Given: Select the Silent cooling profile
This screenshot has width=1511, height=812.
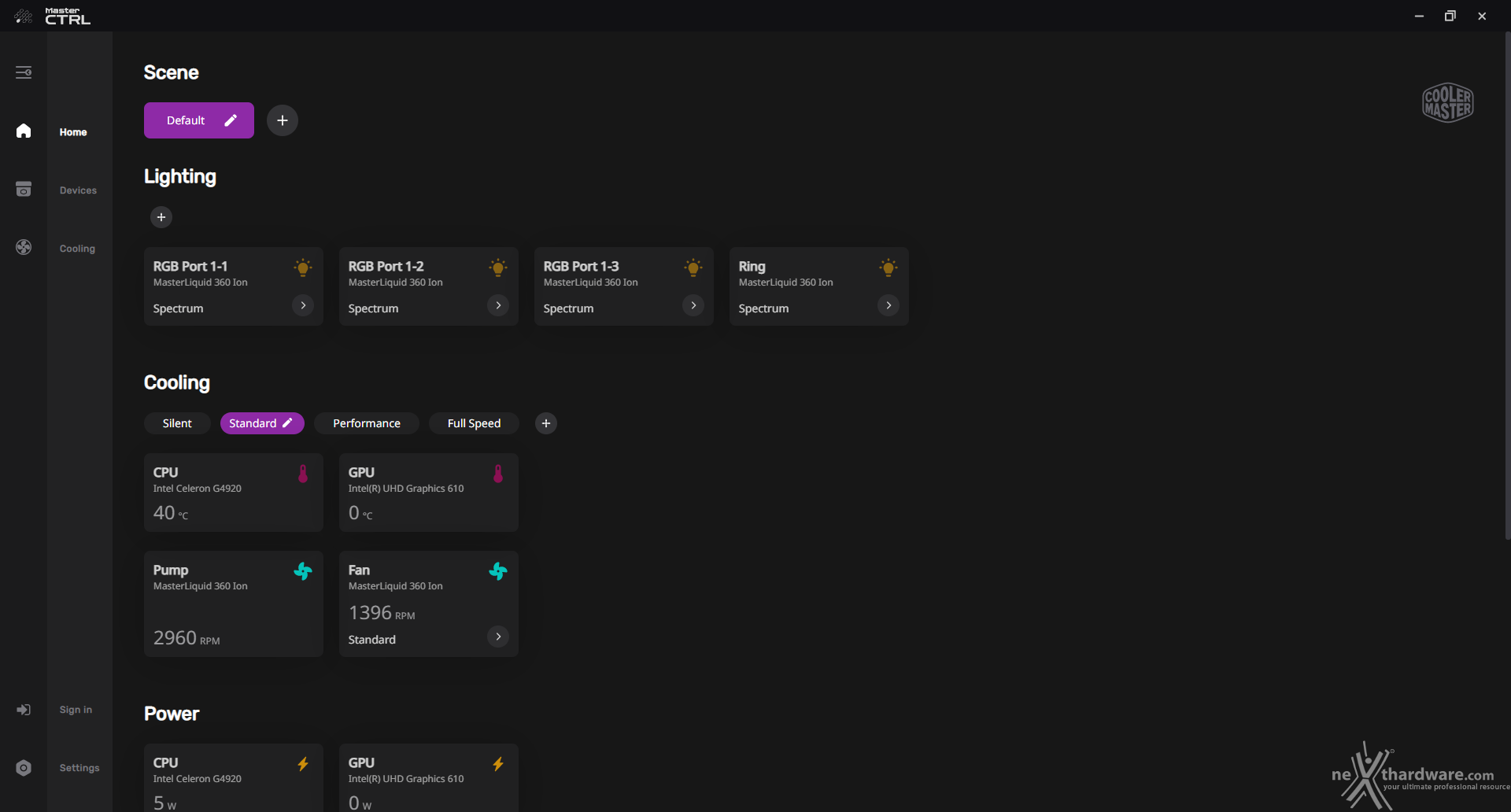Looking at the screenshot, I should click(x=177, y=423).
